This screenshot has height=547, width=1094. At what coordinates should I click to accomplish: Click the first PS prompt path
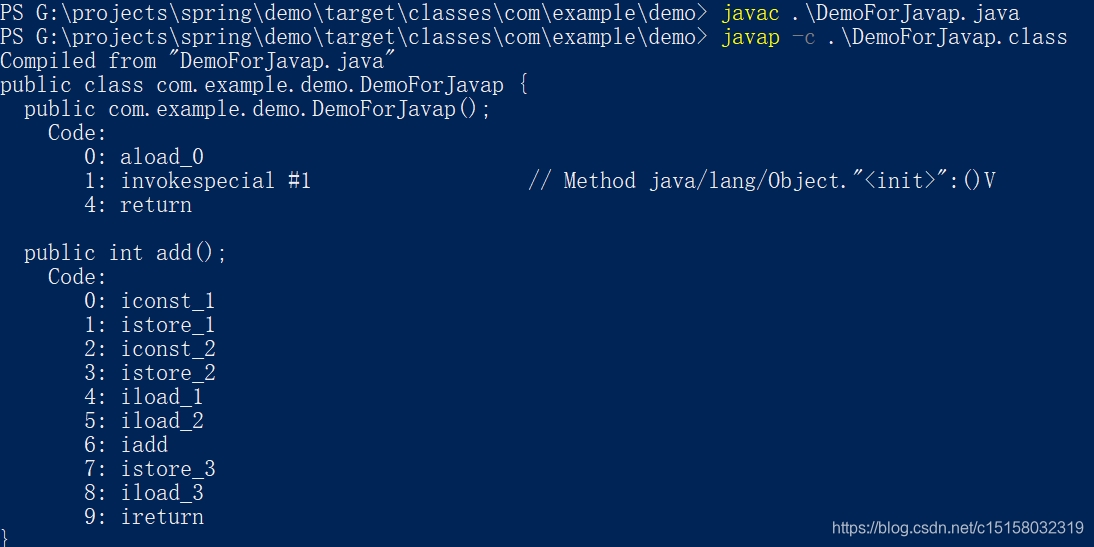[353, 13]
